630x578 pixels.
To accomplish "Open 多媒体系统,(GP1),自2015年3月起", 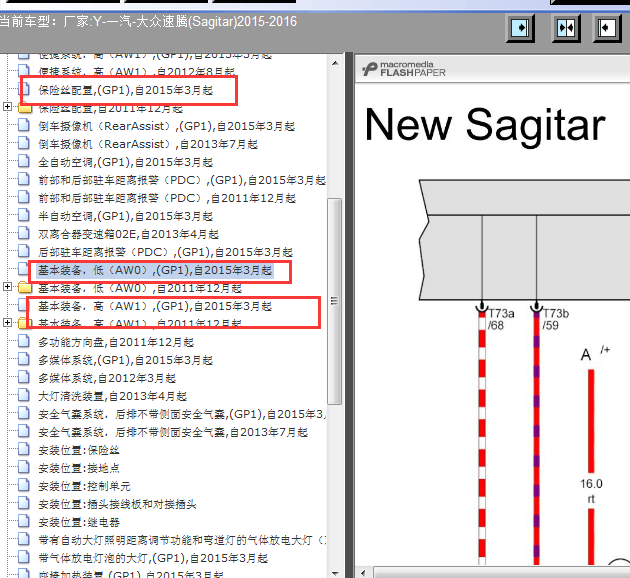I will coord(125,360).
